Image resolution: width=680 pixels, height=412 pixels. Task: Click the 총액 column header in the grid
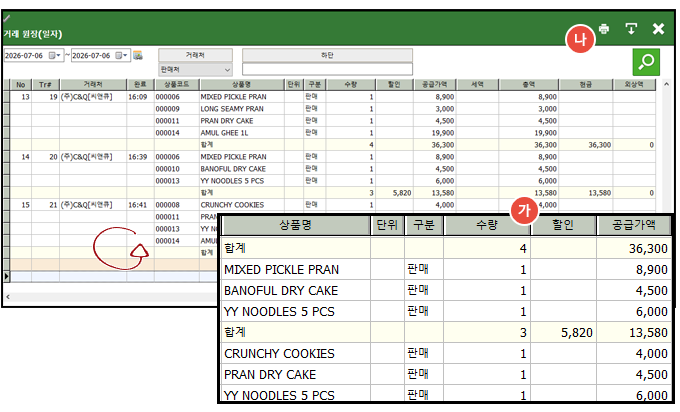(x=529, y=84)
